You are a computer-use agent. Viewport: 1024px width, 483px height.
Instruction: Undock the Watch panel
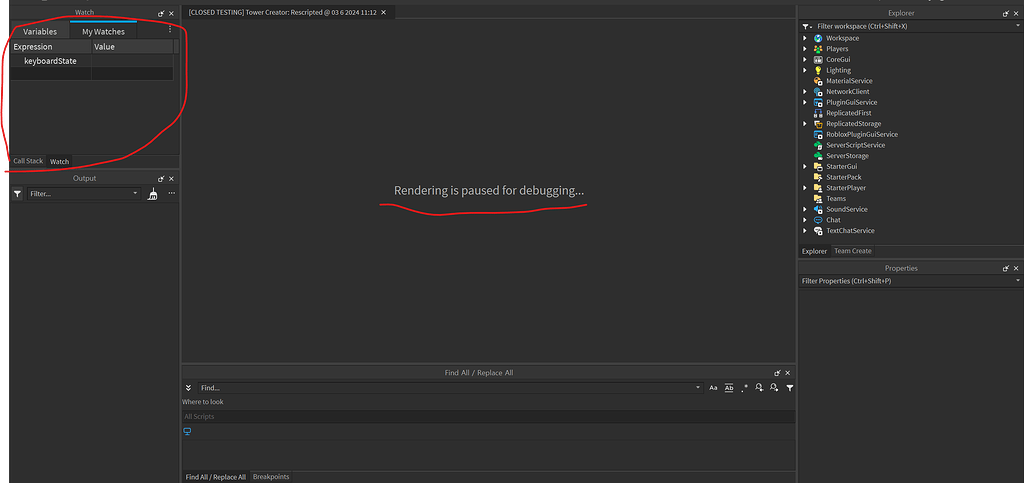(x=161, y=13)
